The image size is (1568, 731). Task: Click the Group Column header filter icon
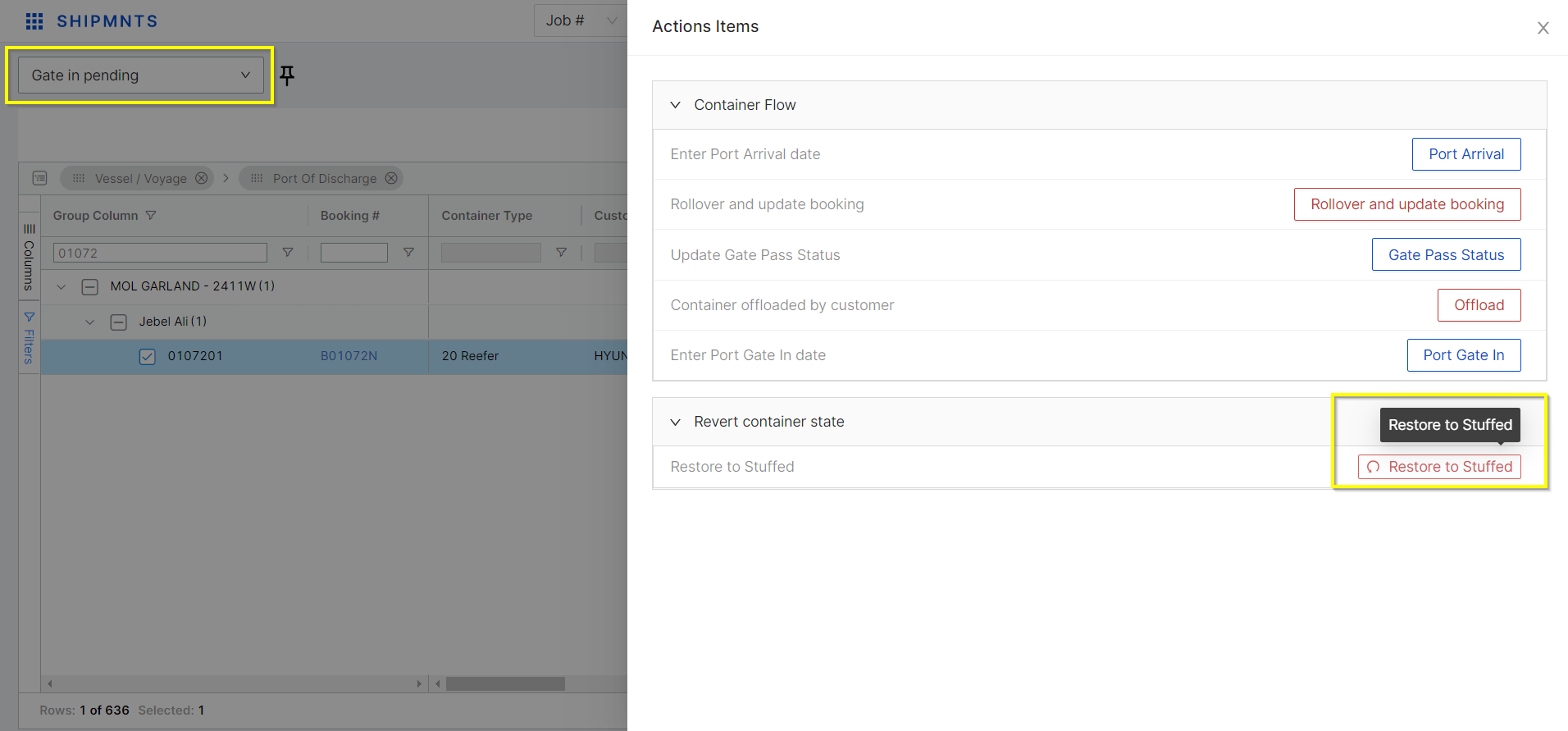(x=151, y=216)
